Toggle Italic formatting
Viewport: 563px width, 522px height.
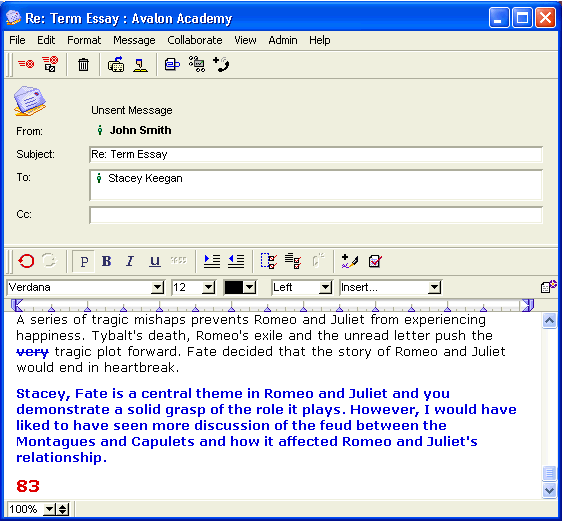(130, 261)
